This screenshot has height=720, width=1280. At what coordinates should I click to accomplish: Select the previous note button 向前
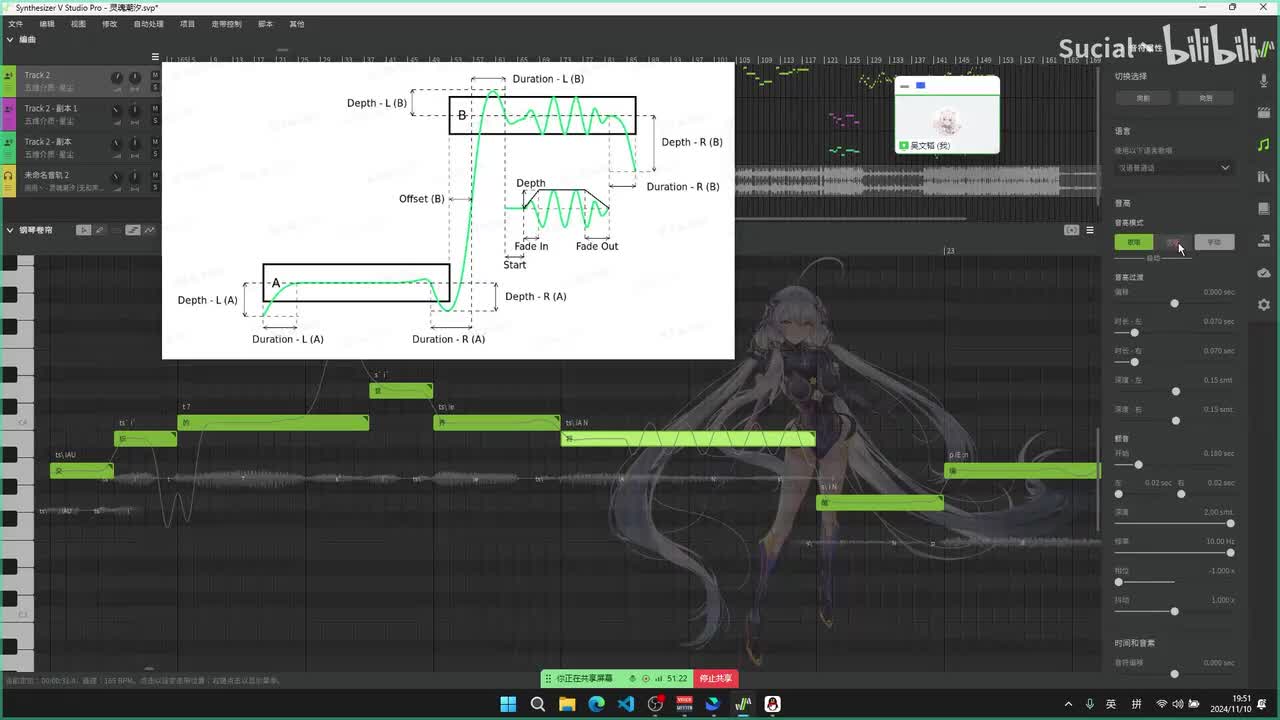(x=1143, y=98)
